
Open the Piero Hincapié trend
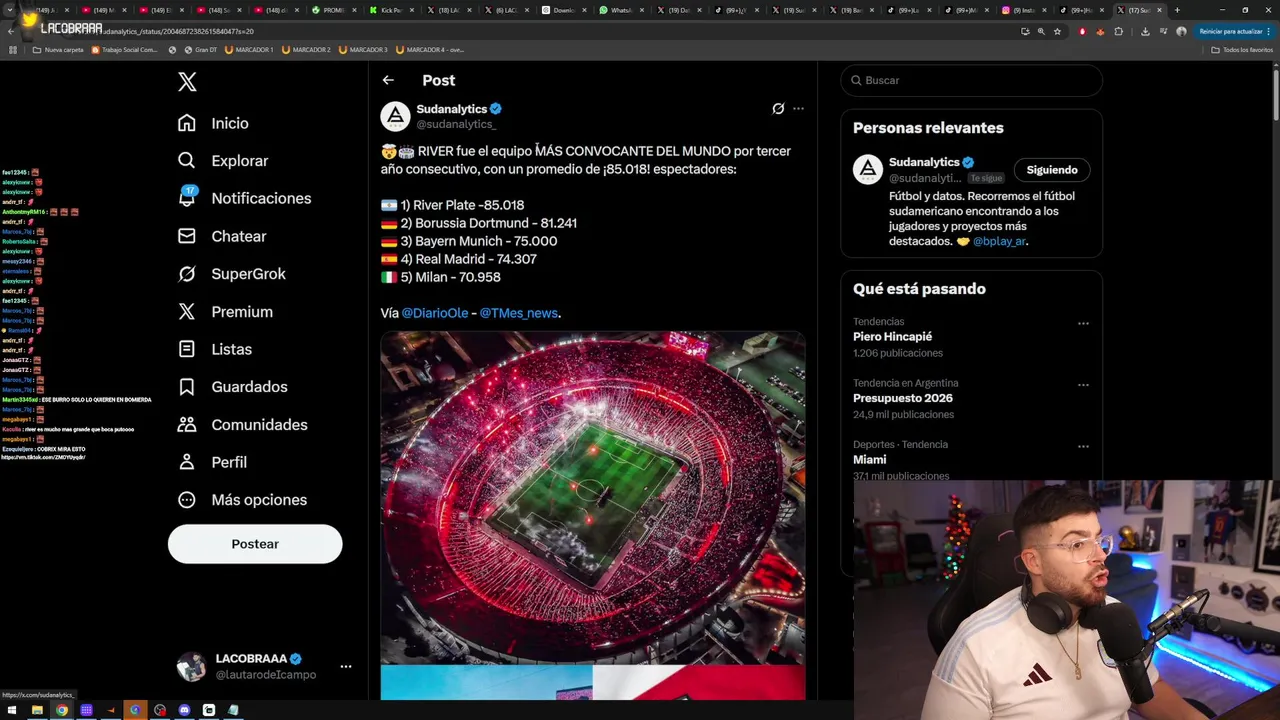click(893, 337)
